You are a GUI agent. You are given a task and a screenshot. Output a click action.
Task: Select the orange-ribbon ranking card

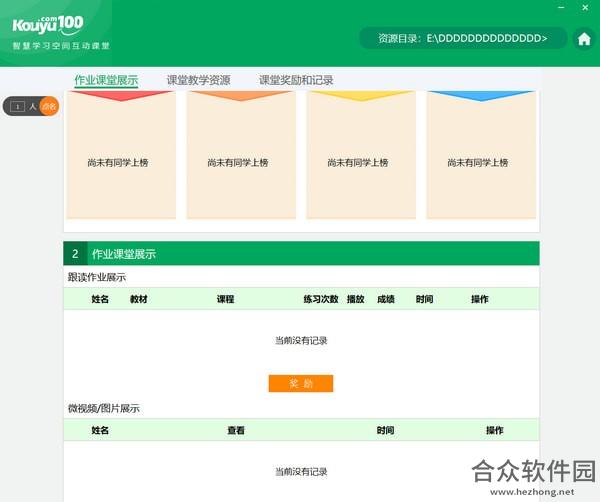pos(241,155)
